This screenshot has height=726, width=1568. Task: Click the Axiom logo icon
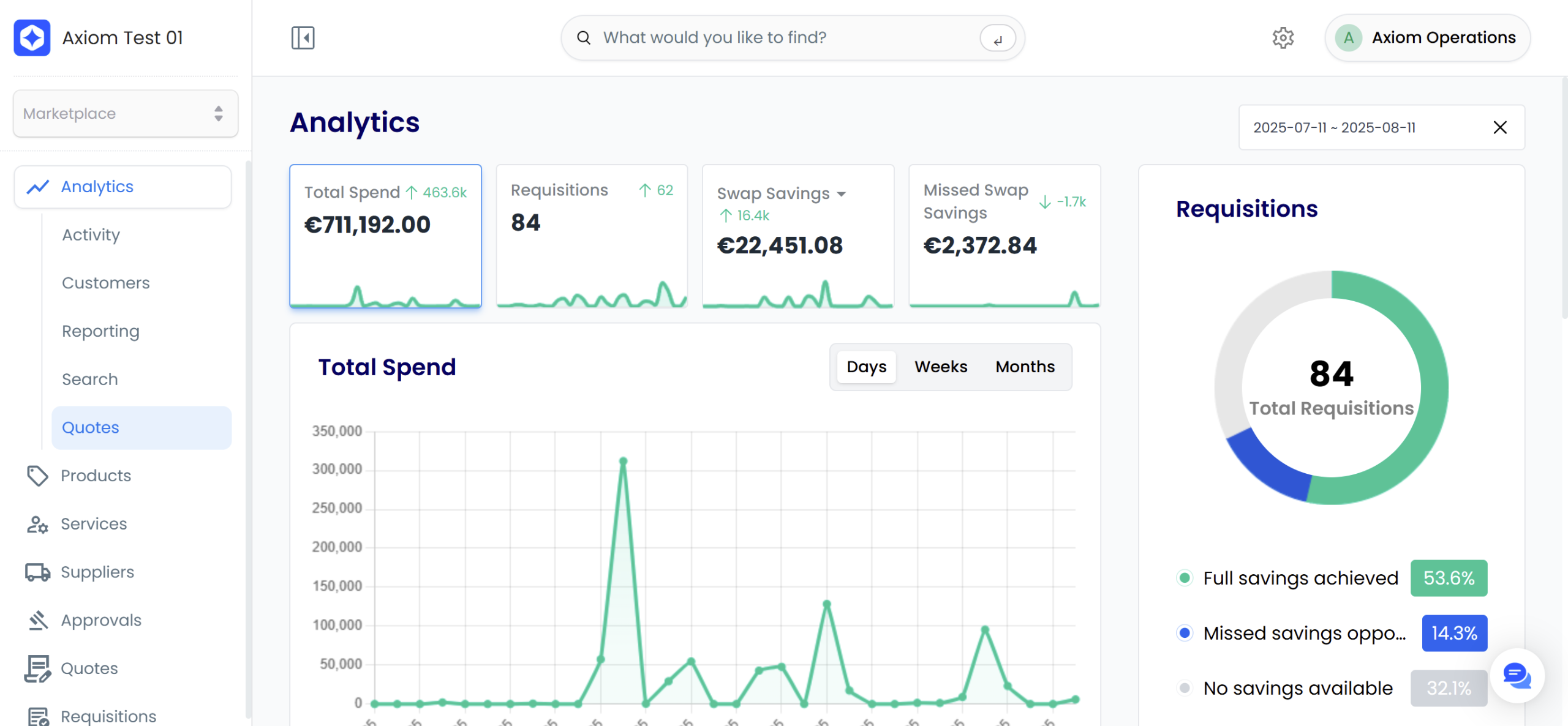coord(32,38)
